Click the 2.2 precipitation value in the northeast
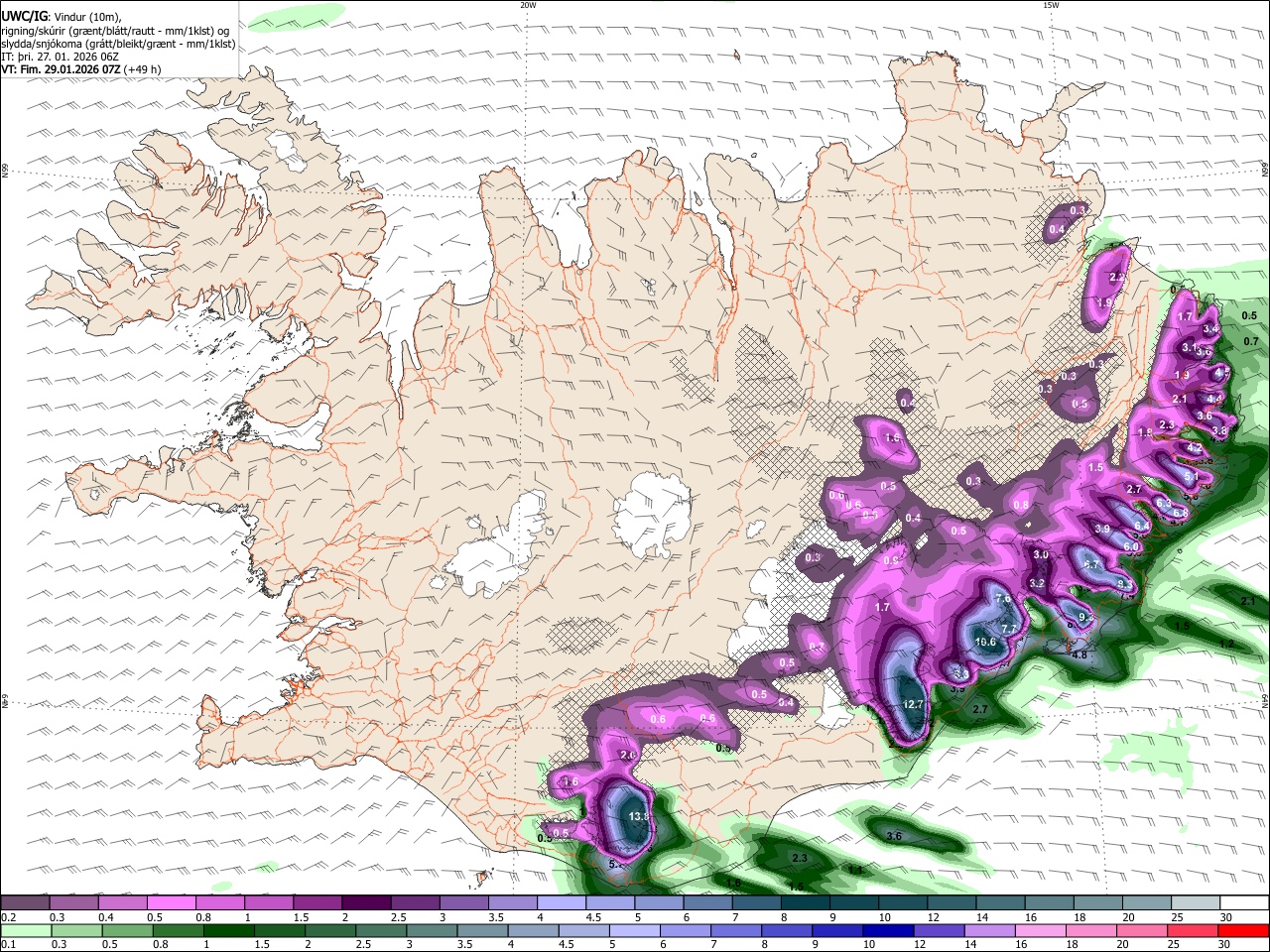This screenshot has width=1270, height=952. [1117, 278]
